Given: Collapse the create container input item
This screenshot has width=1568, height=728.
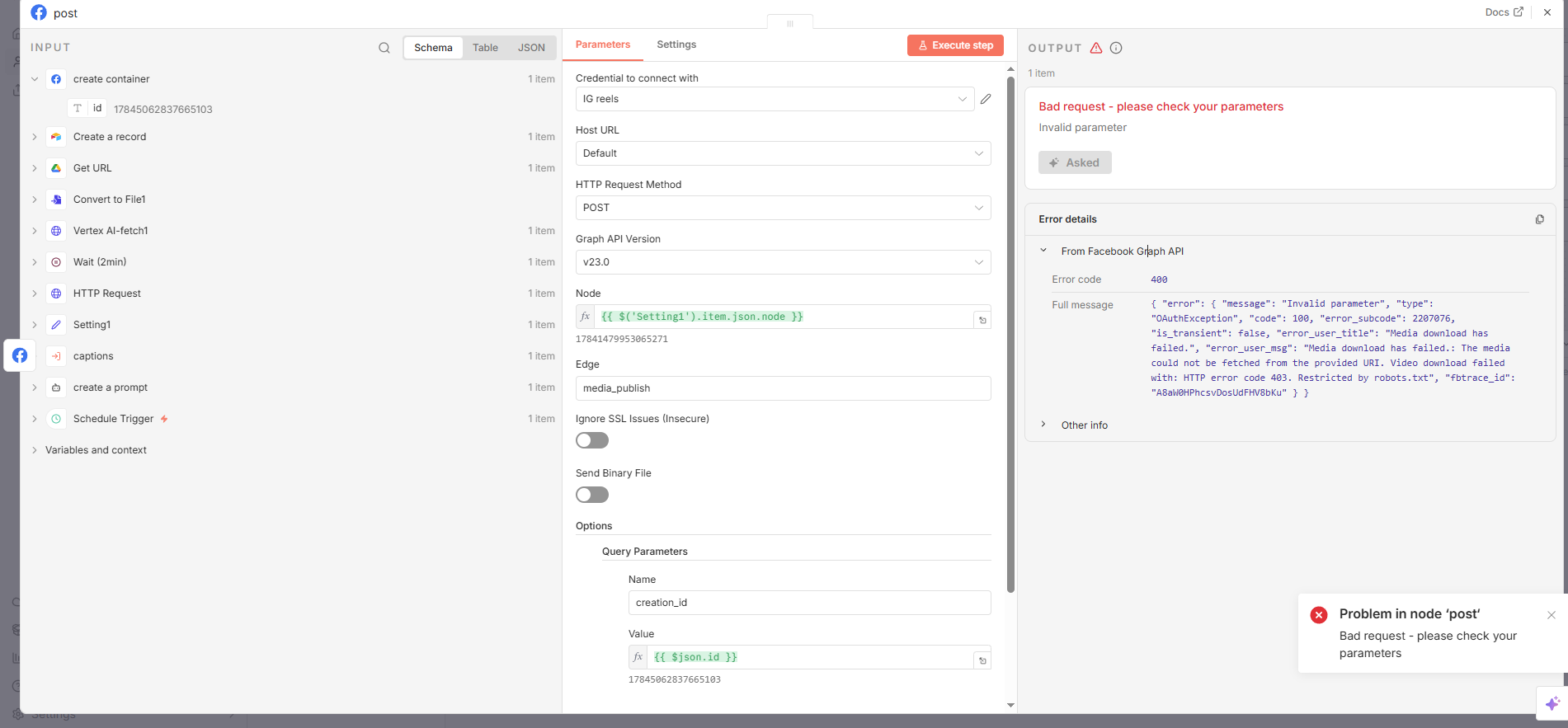Looking at the screenshot, I should point(35,79).
